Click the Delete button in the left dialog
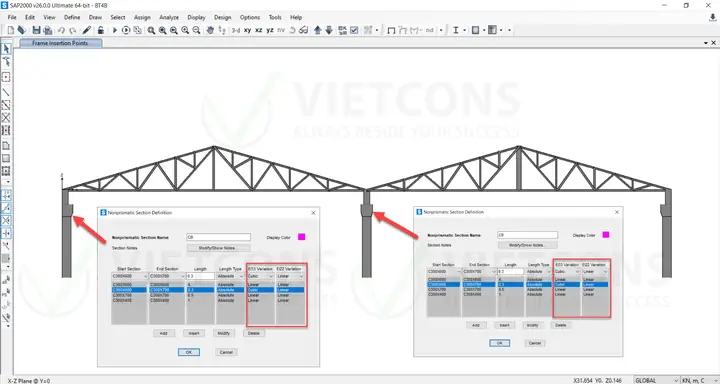The height and width of the screenshot is (384, 720). pos(253,333)
